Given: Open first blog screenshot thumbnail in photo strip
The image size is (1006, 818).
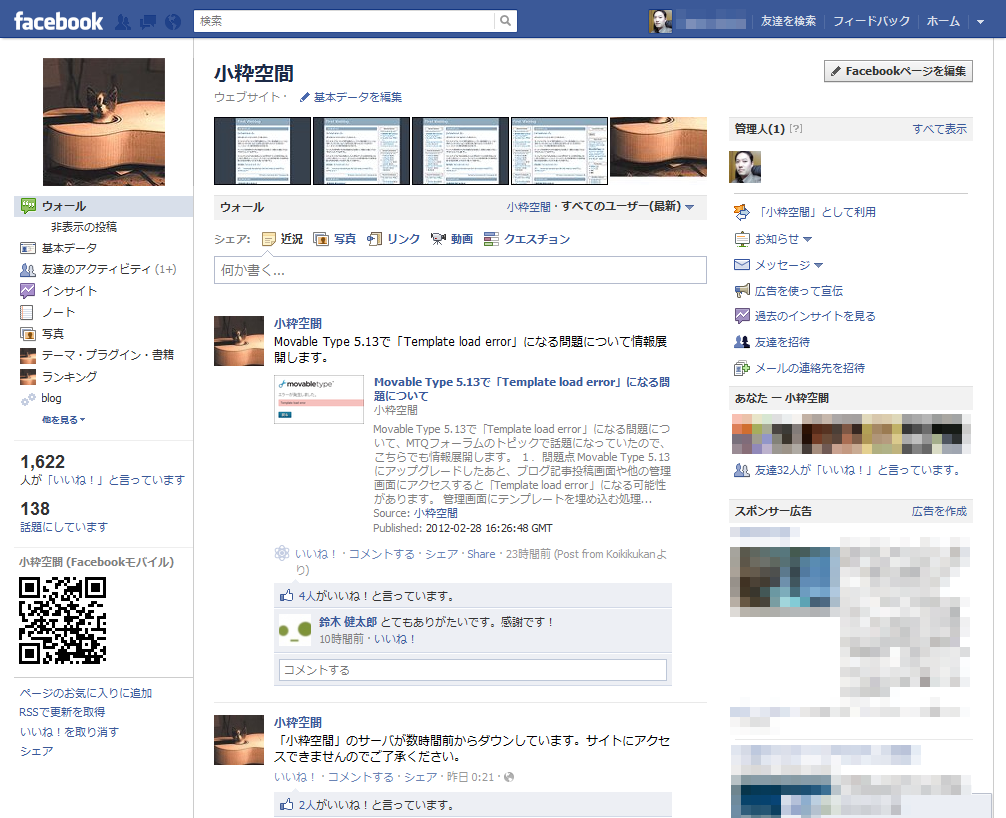Looking at the screenshot, I should pyautogui.click(x=262, y=151).
